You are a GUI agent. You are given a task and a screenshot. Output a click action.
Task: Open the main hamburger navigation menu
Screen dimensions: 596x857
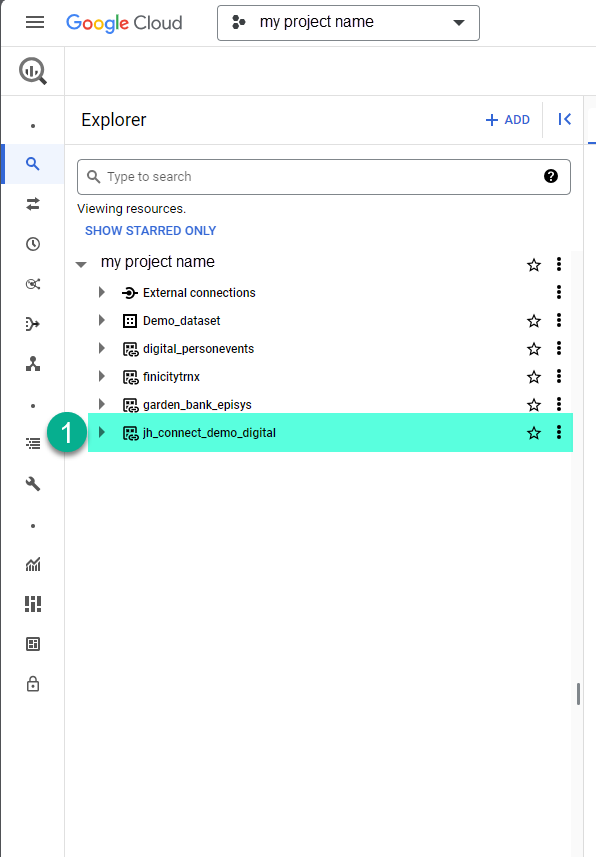pyautogui.click(x=35, y=22)
